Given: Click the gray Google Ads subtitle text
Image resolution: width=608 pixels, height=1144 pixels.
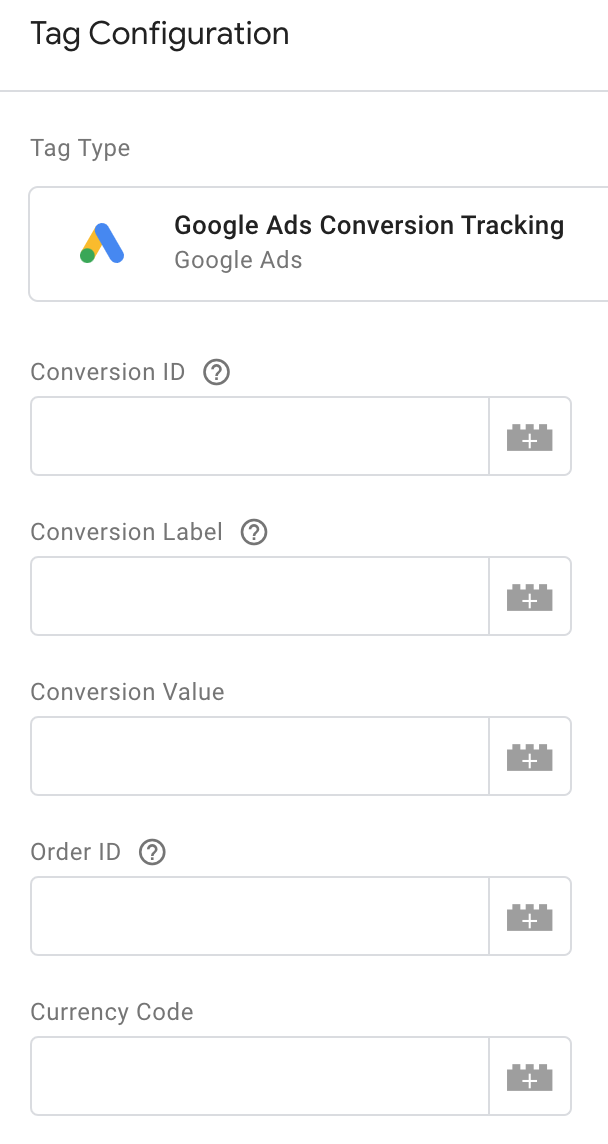Looking at the screenshot, I should click(x=238, y=260).
